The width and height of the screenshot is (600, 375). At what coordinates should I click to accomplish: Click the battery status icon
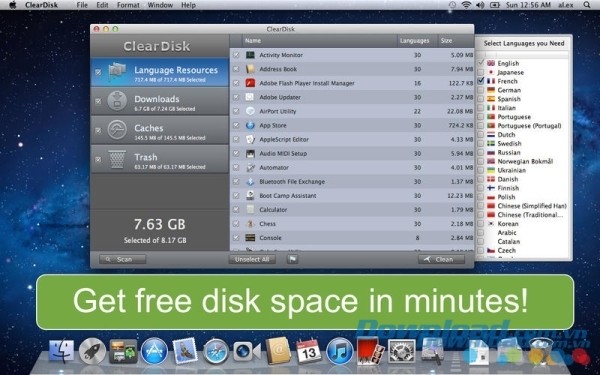[x=495, y=5]
